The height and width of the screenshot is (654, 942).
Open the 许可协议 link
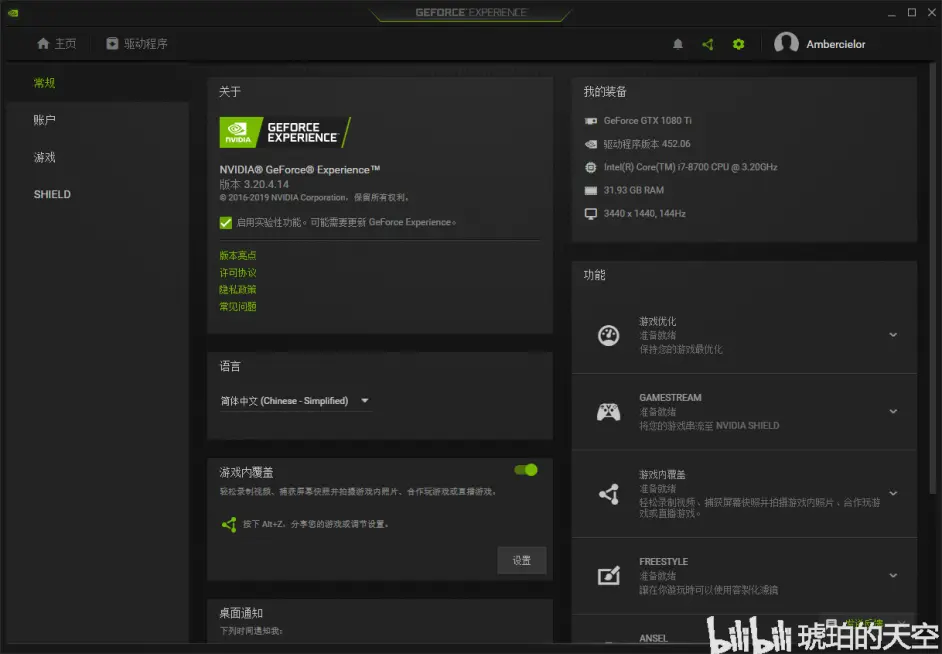pos(238,273)
